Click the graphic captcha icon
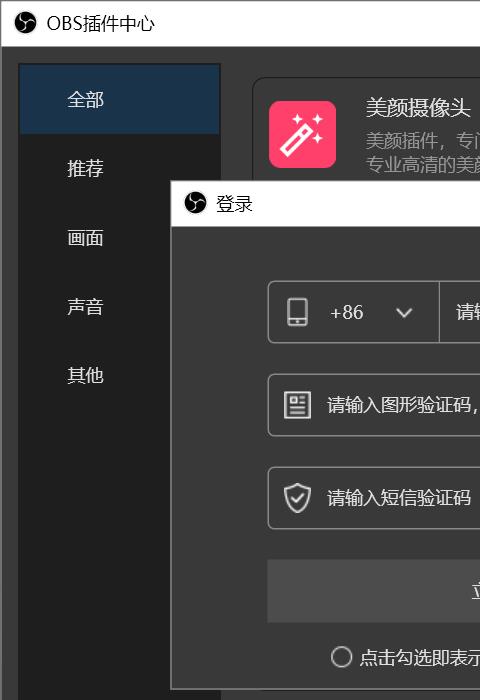Viewport: 480px width, 700px height. pos(297,405)
